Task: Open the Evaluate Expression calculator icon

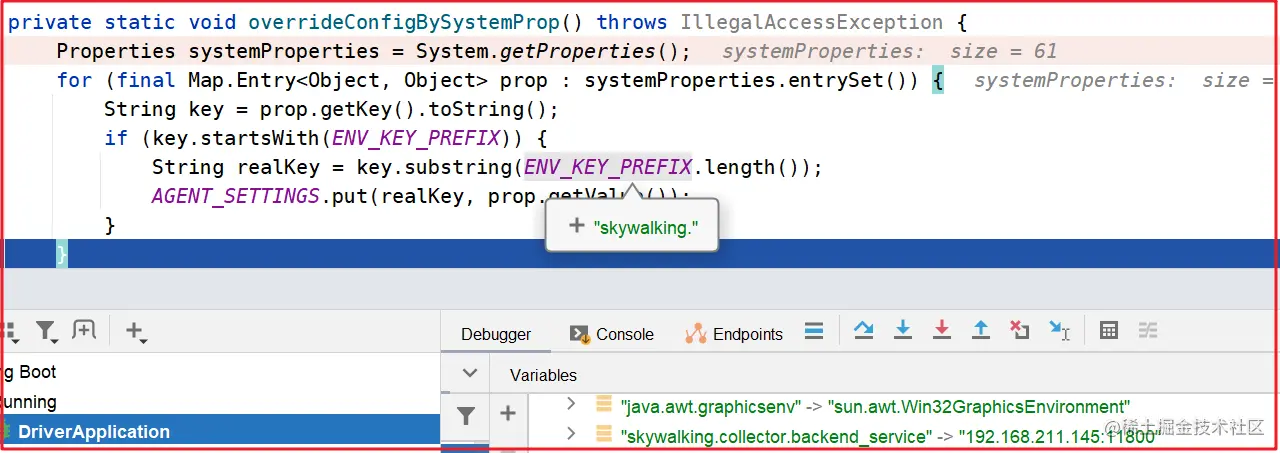Action: (x=1108, y=330)
